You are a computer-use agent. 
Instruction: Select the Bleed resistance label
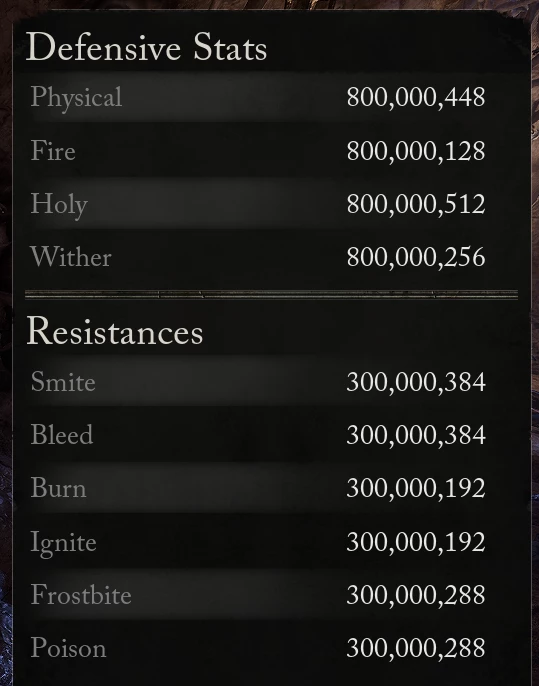pyautogui.click(x=62, y=435)
